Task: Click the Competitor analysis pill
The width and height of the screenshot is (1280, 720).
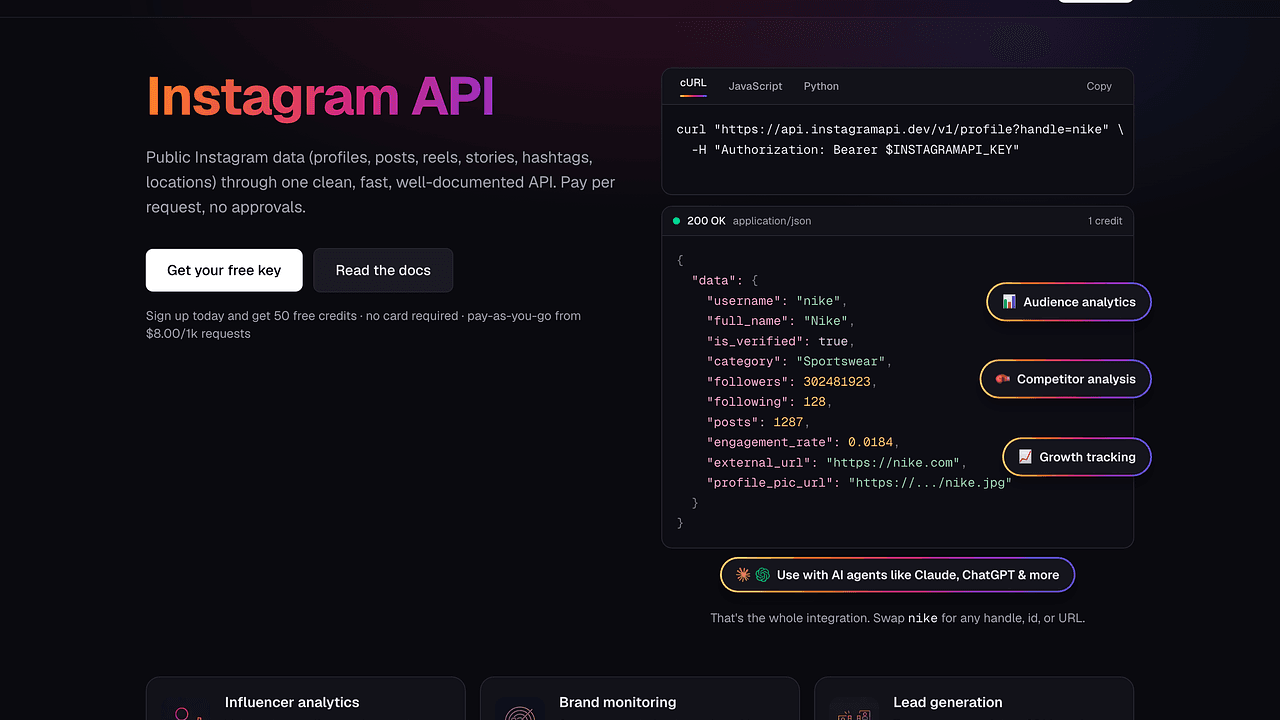Action: click(x=1066, y=379)
